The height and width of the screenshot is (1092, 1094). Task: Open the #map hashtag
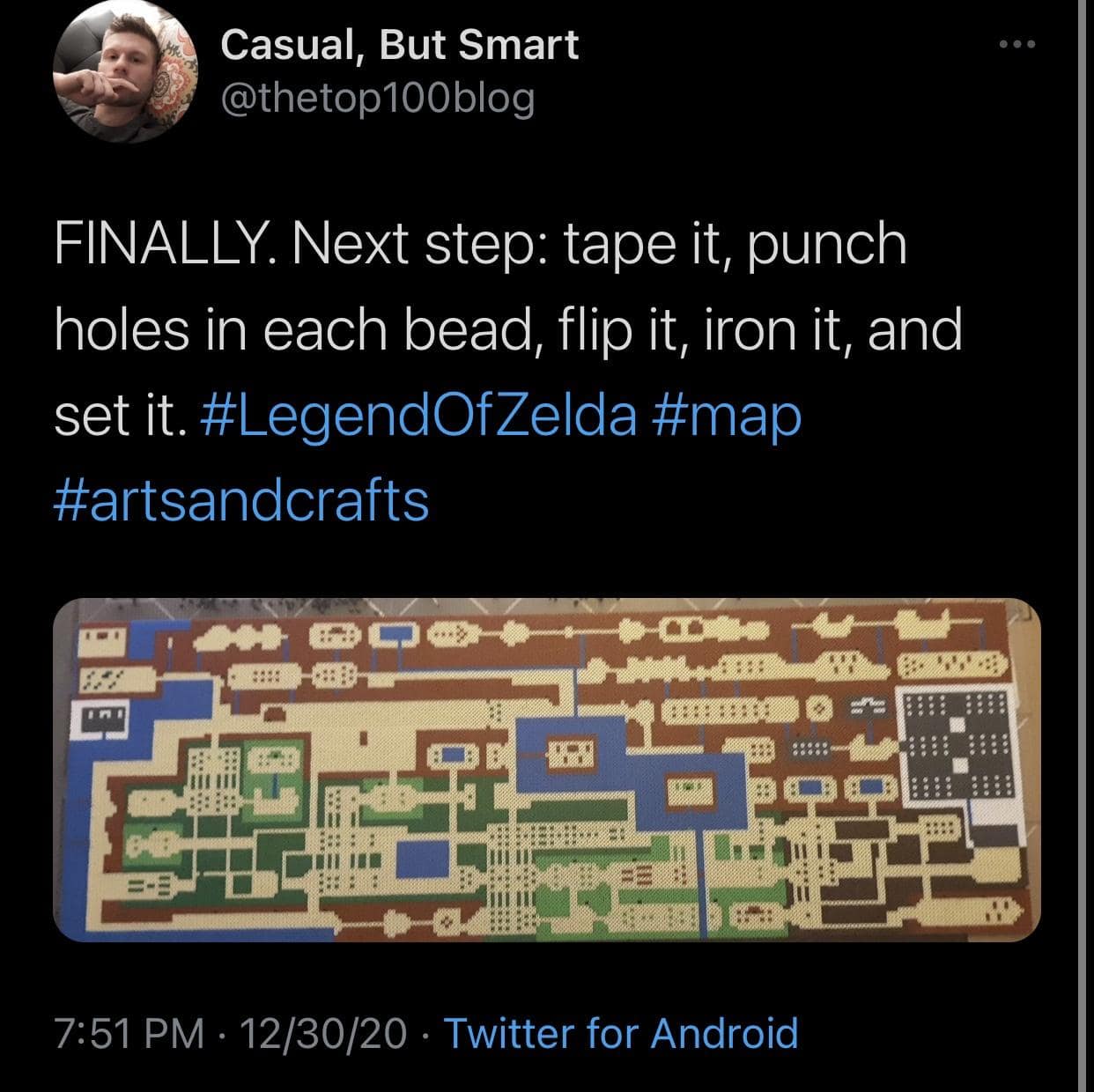tap(728, 416)
